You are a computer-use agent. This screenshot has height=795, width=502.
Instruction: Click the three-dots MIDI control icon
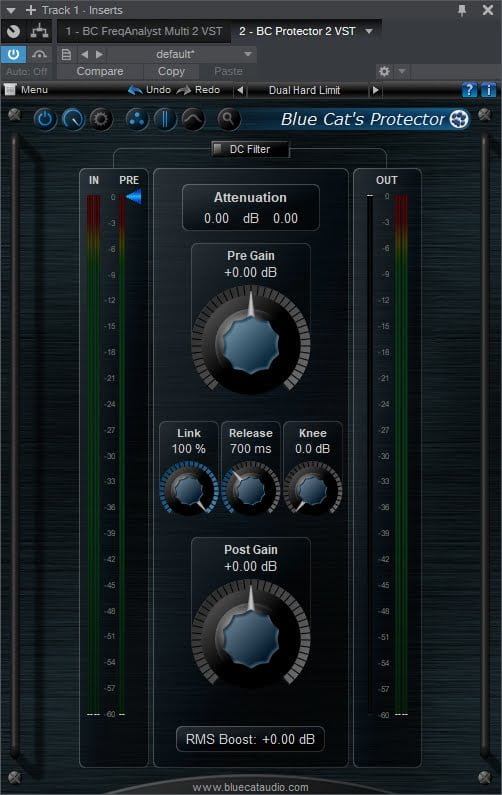pyautogui.click(x=137, y=120)
